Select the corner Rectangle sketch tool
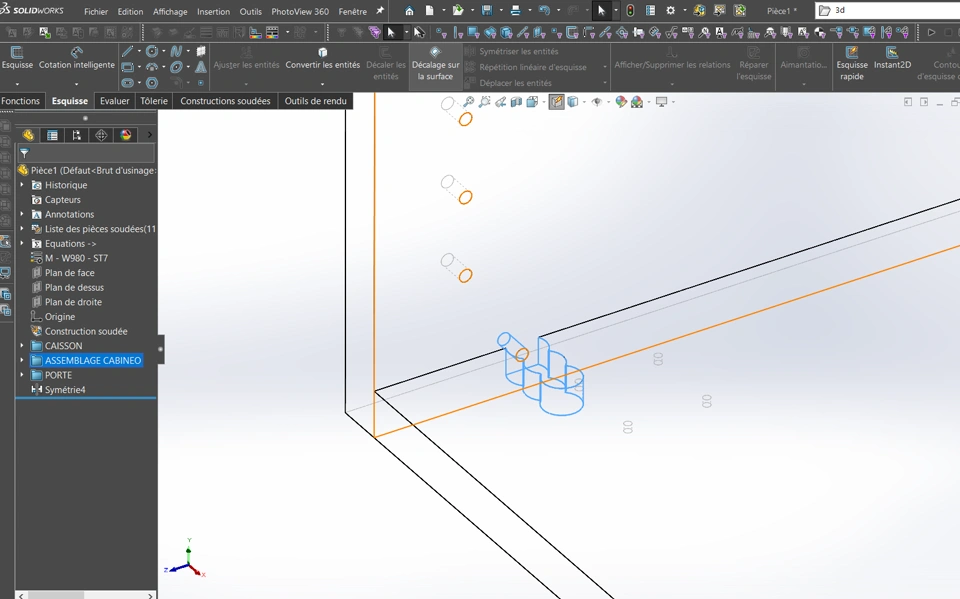 (x=127, y=67)
